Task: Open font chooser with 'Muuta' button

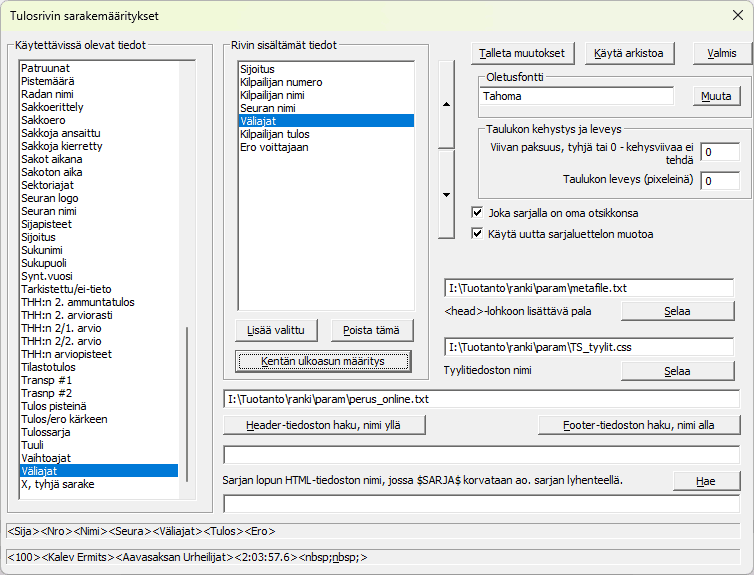Action: pyautogui.click(x=717, y=97)
